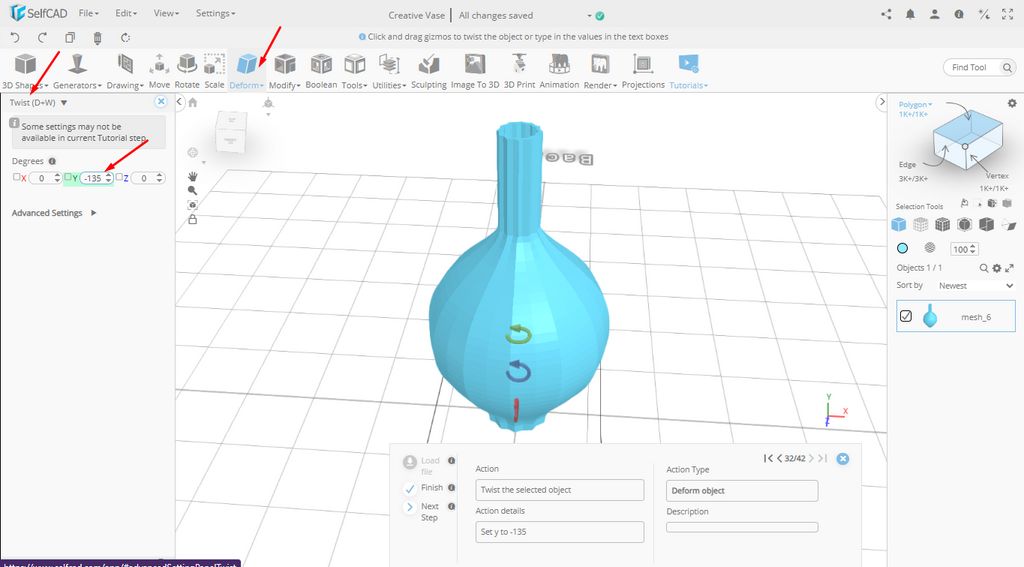
Task: Collapse the right panel arrow
Action: point(882,102)
